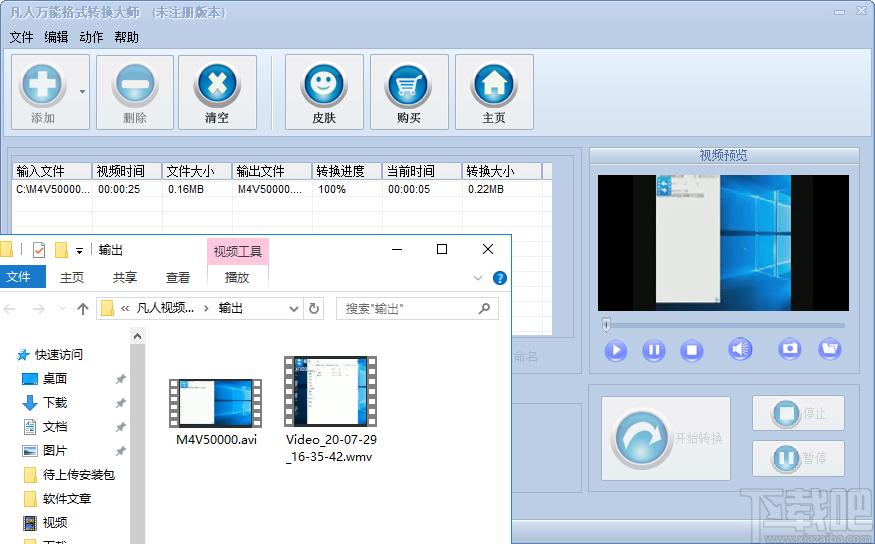Click the search magnifier icon
This screenshot has height=544, width=875.
(x=484, y=308)
